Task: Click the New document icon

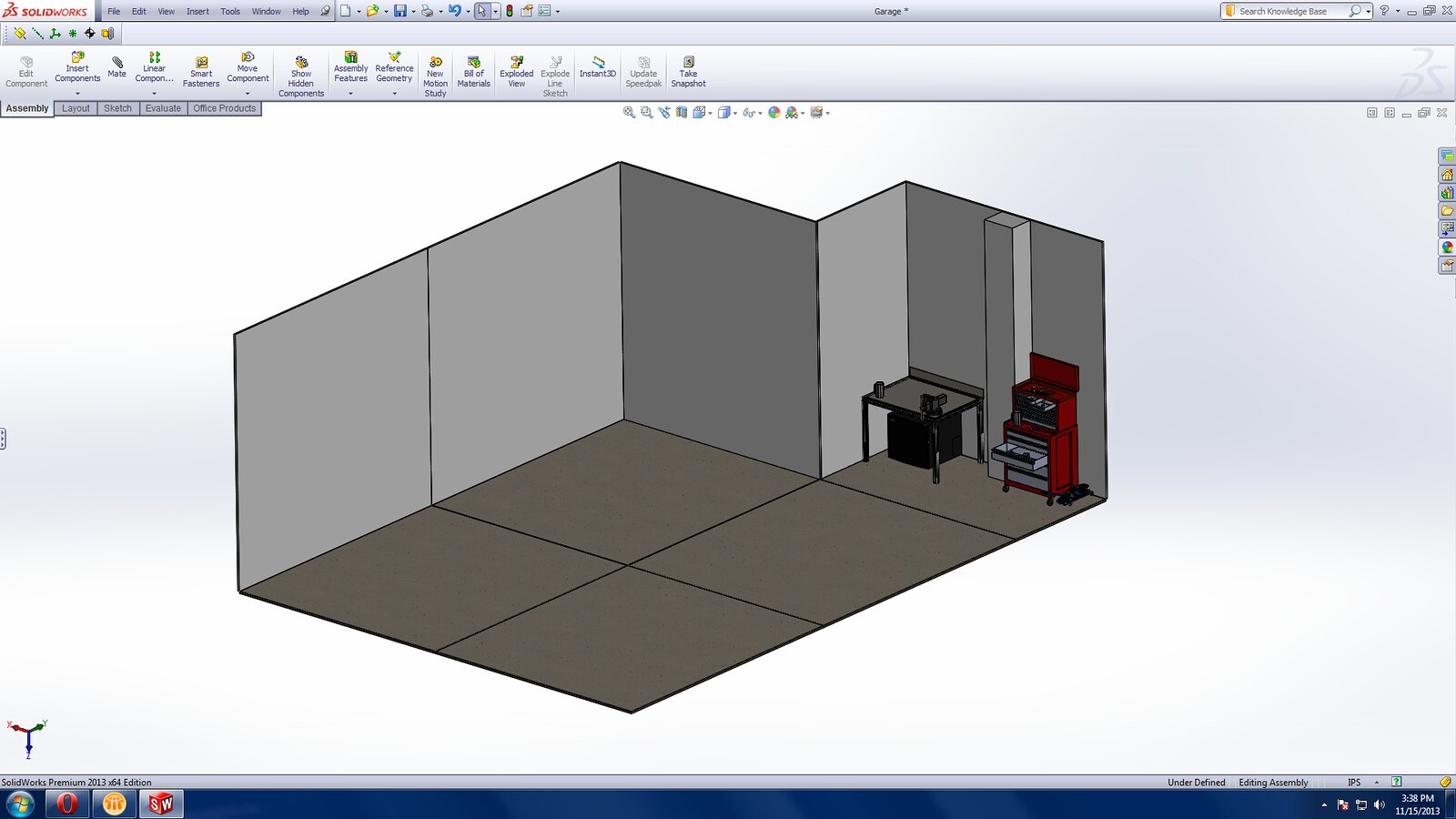Action: [x=346, y=11]
